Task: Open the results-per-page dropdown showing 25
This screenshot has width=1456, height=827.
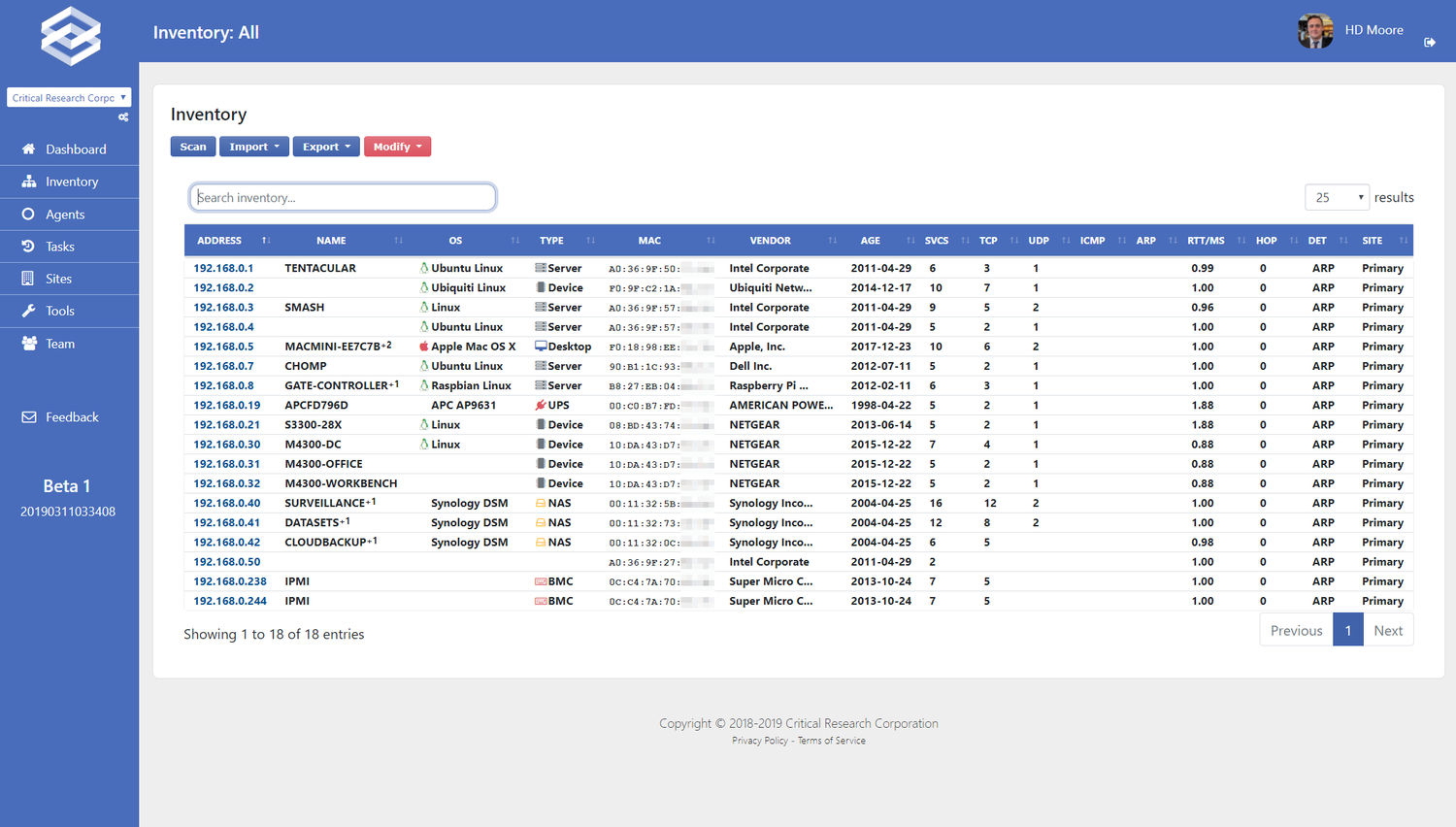Action: pyautogui.click(x=1337, y=197)
